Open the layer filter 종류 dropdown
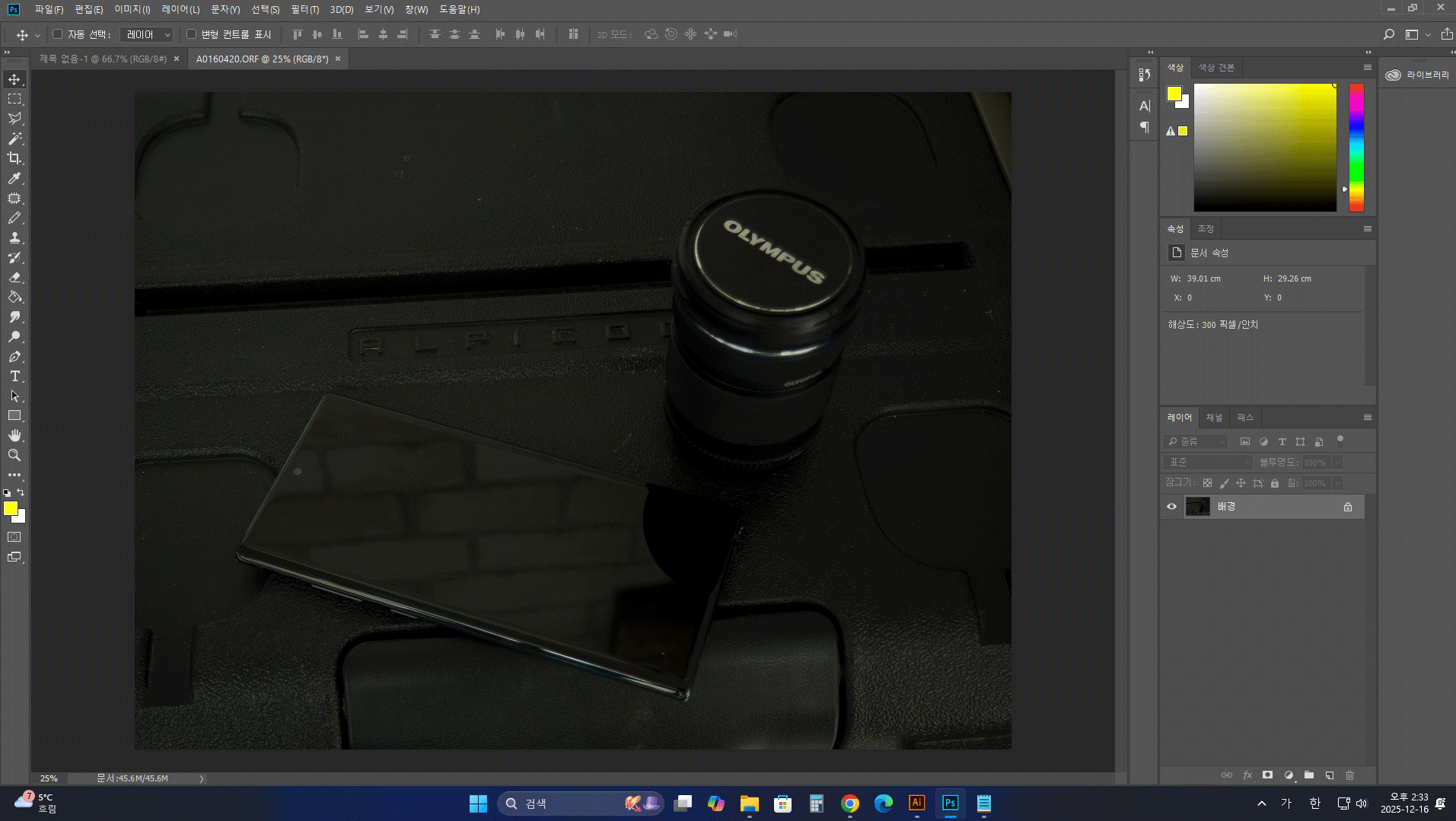Image resolution: width=1456 pixels, height=821 pixels. click(1196, 442)
